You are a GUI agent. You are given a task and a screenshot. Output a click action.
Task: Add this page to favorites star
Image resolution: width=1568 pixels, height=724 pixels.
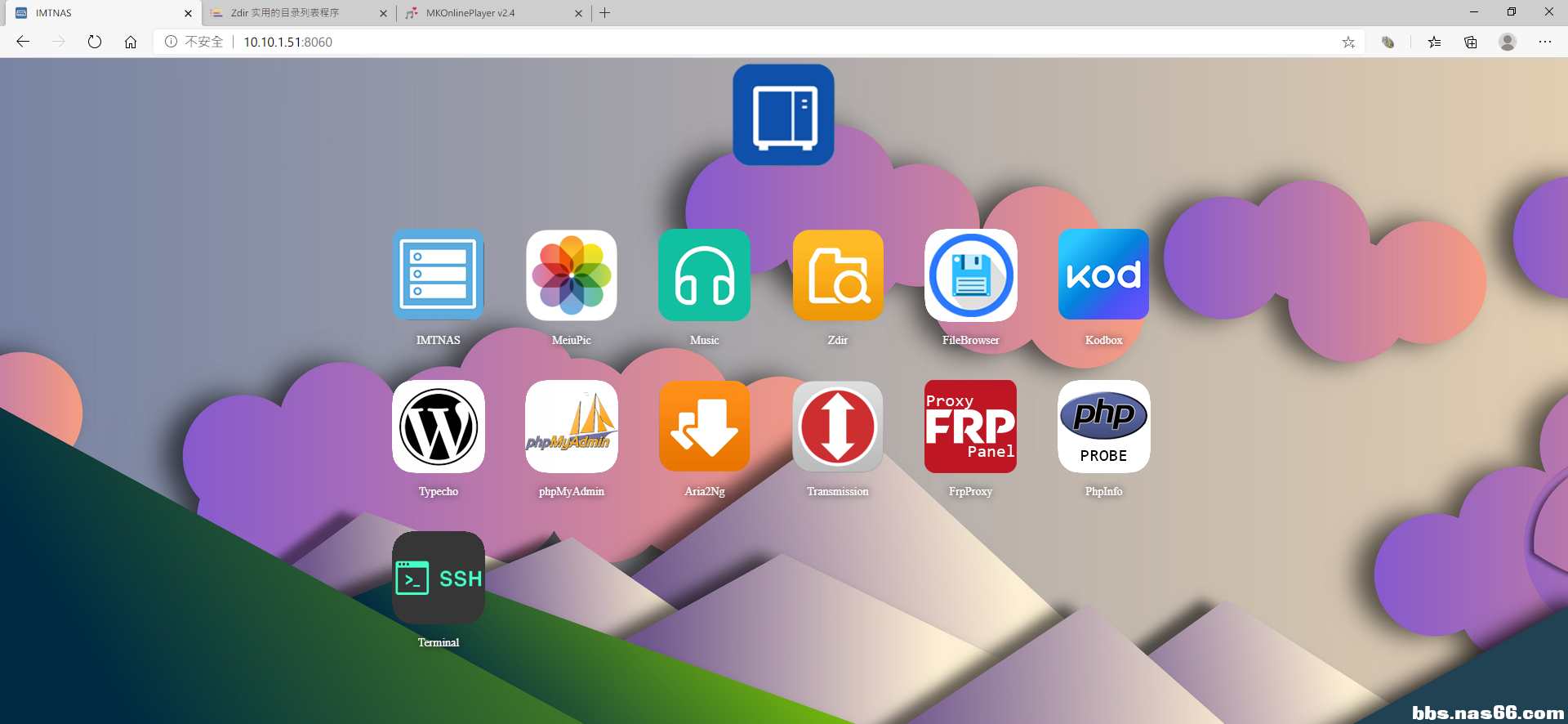tap(1348, 42)
